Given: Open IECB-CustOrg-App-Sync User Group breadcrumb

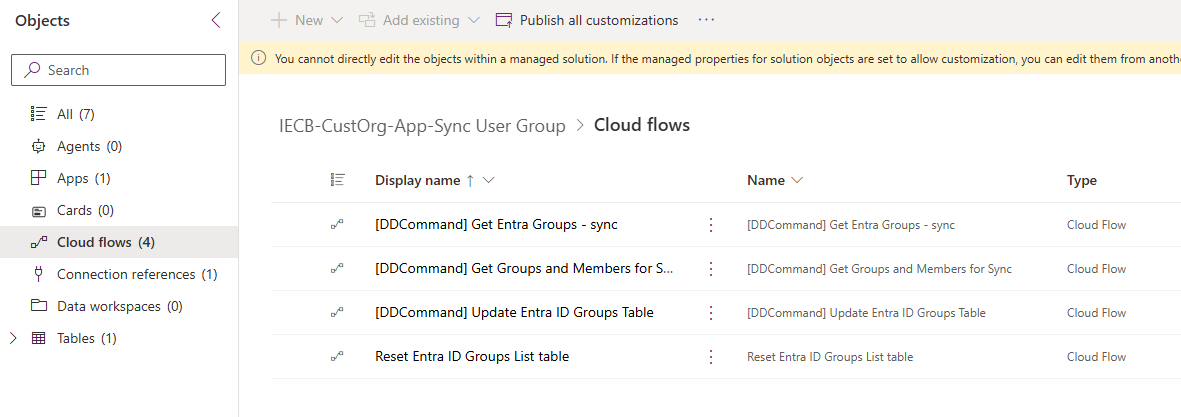Looking at the screenshot, I should 422,125.
